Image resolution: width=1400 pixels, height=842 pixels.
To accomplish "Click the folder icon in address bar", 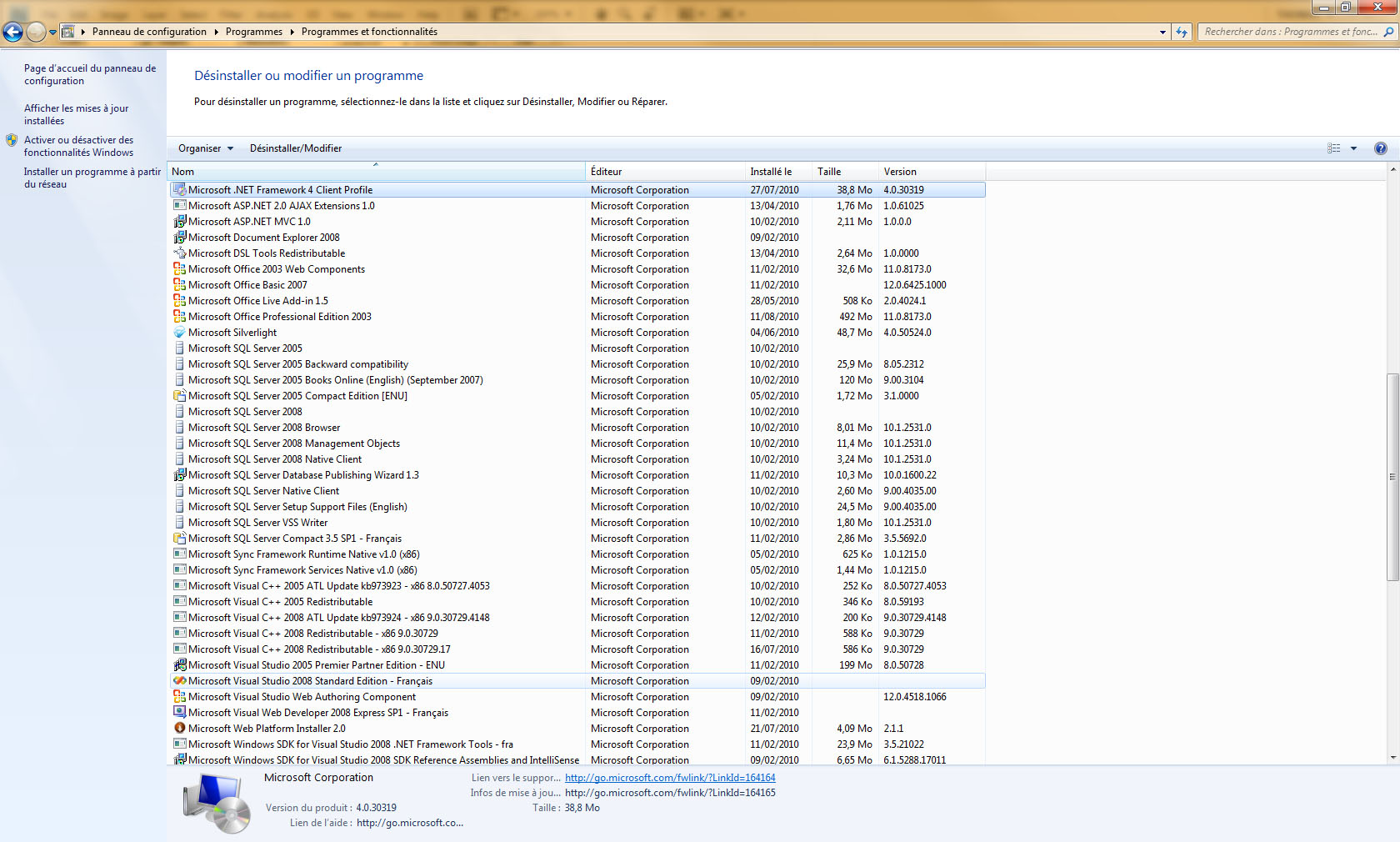I will pyautogui.click(x=68, y=32).
